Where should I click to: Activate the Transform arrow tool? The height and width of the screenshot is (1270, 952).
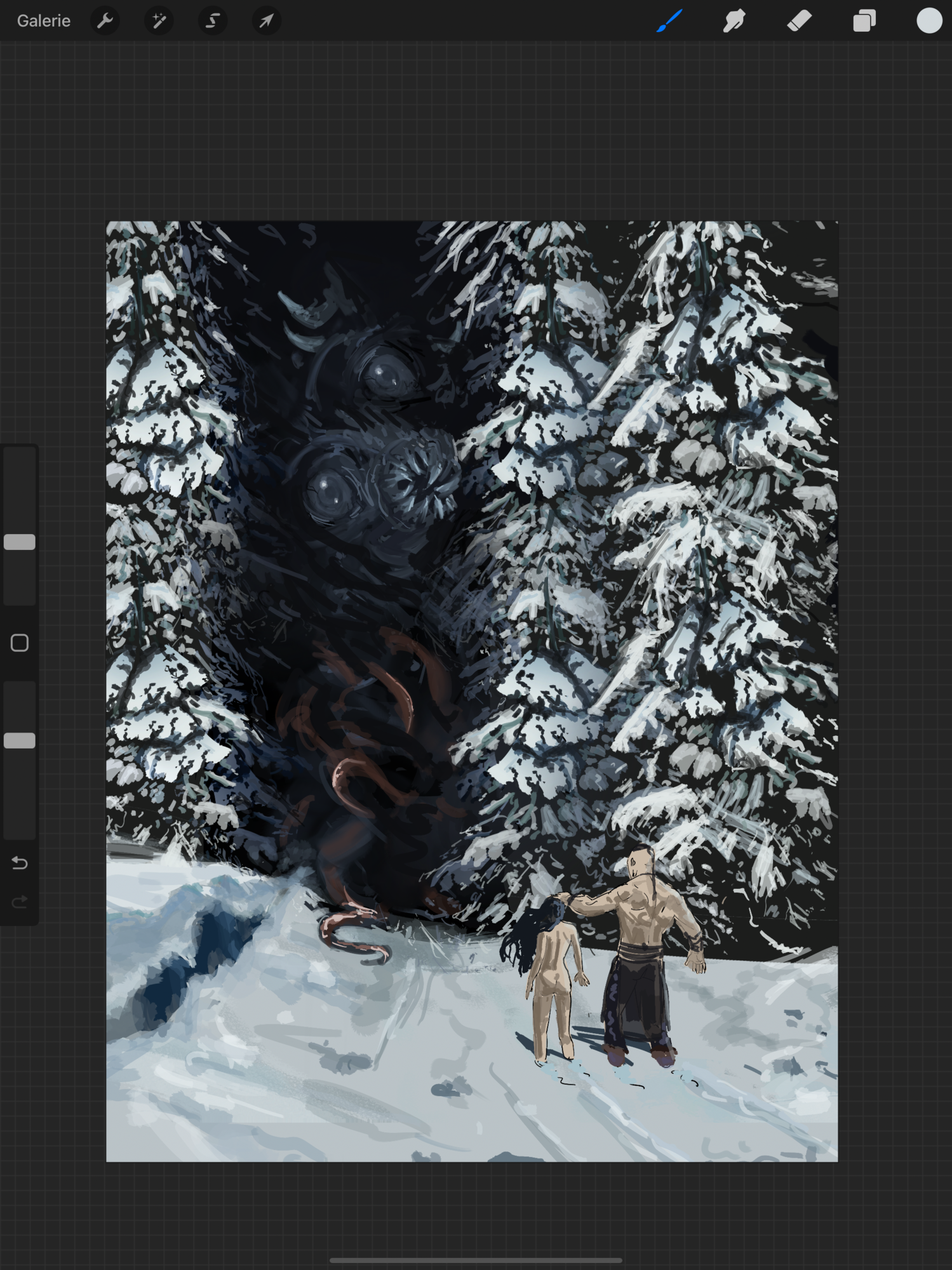[x=266, y=21]
